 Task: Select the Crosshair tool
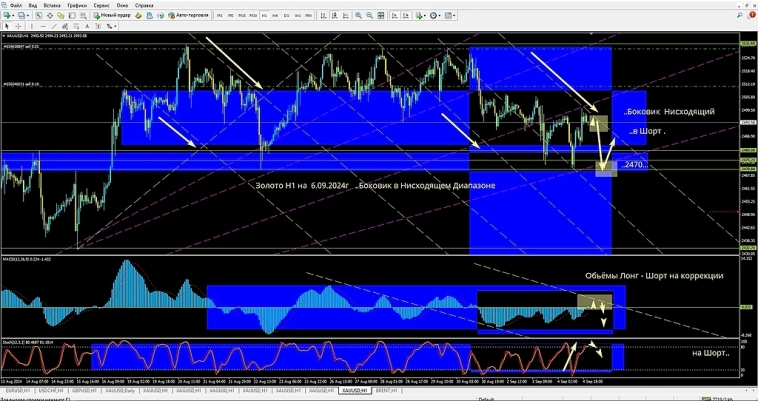(x=18, y=26)
